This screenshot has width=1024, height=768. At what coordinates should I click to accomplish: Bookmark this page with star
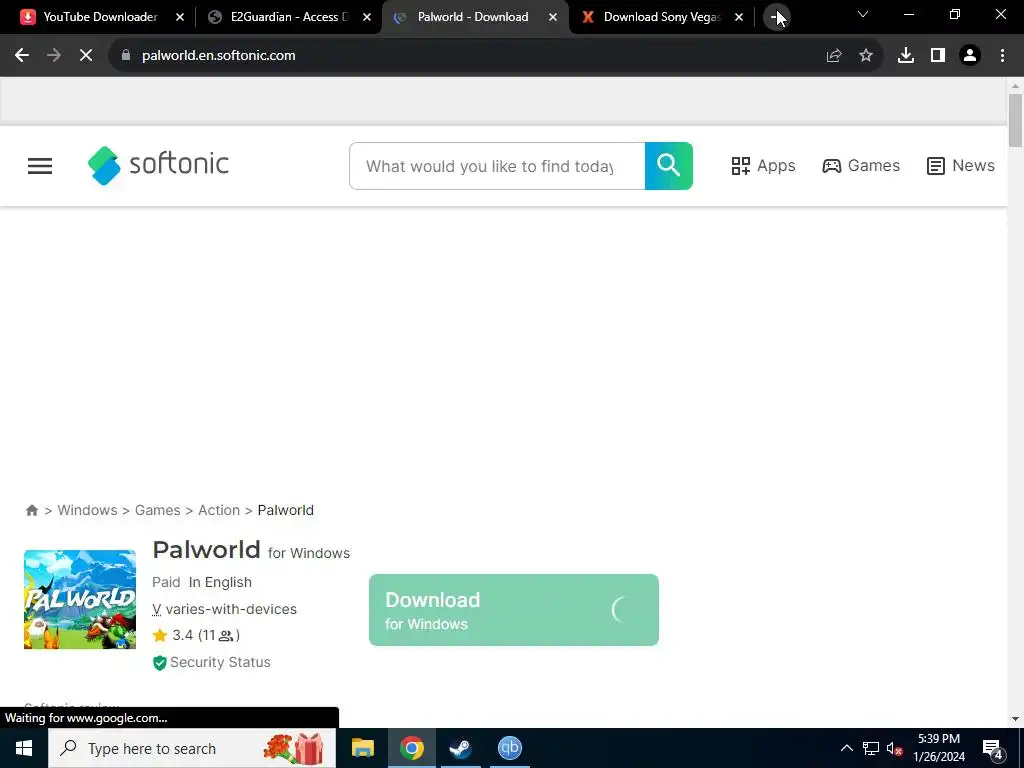(x=866, y=56)
